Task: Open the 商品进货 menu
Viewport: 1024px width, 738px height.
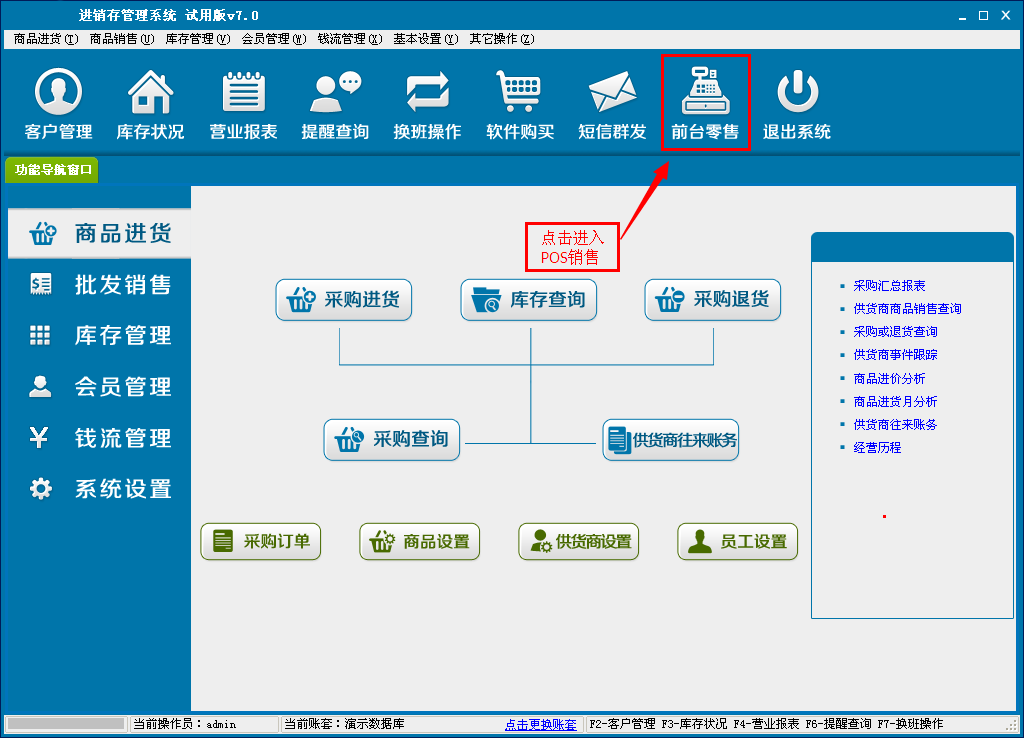Action: 45,39
